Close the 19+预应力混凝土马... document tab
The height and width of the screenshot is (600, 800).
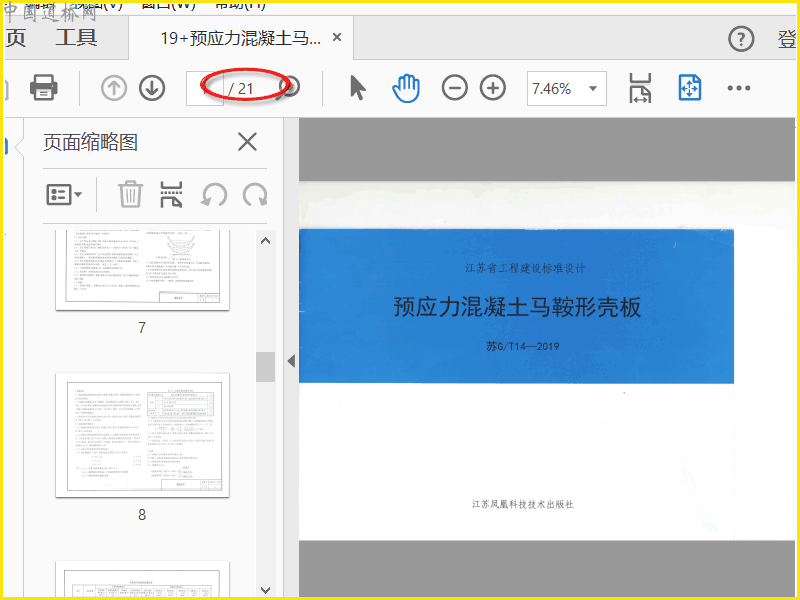coord(337,37)
